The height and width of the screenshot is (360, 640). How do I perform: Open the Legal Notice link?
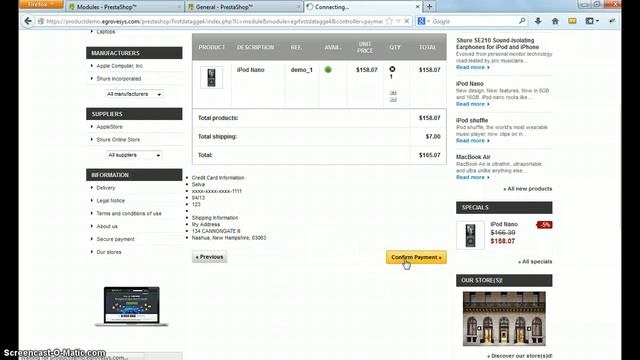click(x=111, y=201)
